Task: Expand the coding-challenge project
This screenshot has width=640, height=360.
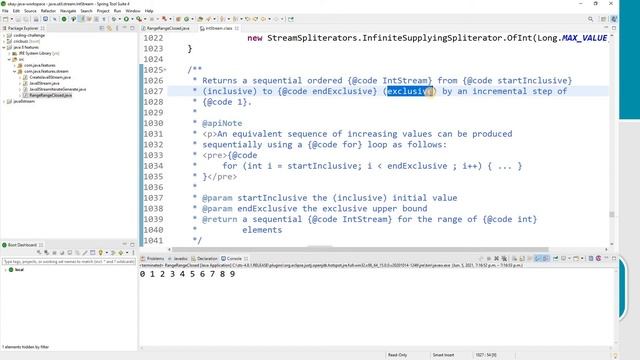Action: click(4, 36)
